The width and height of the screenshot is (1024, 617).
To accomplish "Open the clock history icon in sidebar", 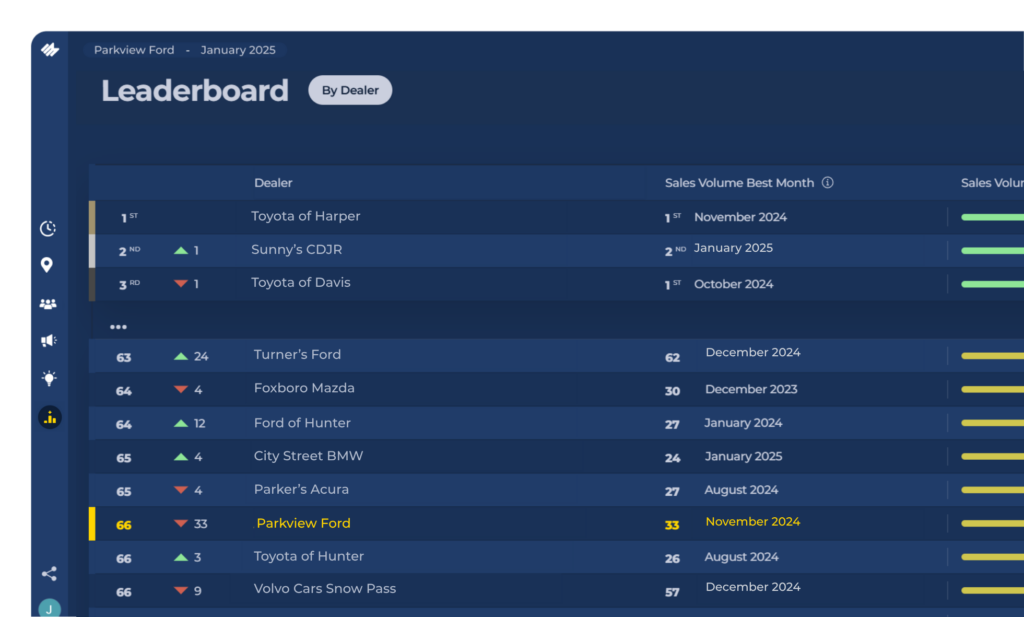I will pos(48,229).
